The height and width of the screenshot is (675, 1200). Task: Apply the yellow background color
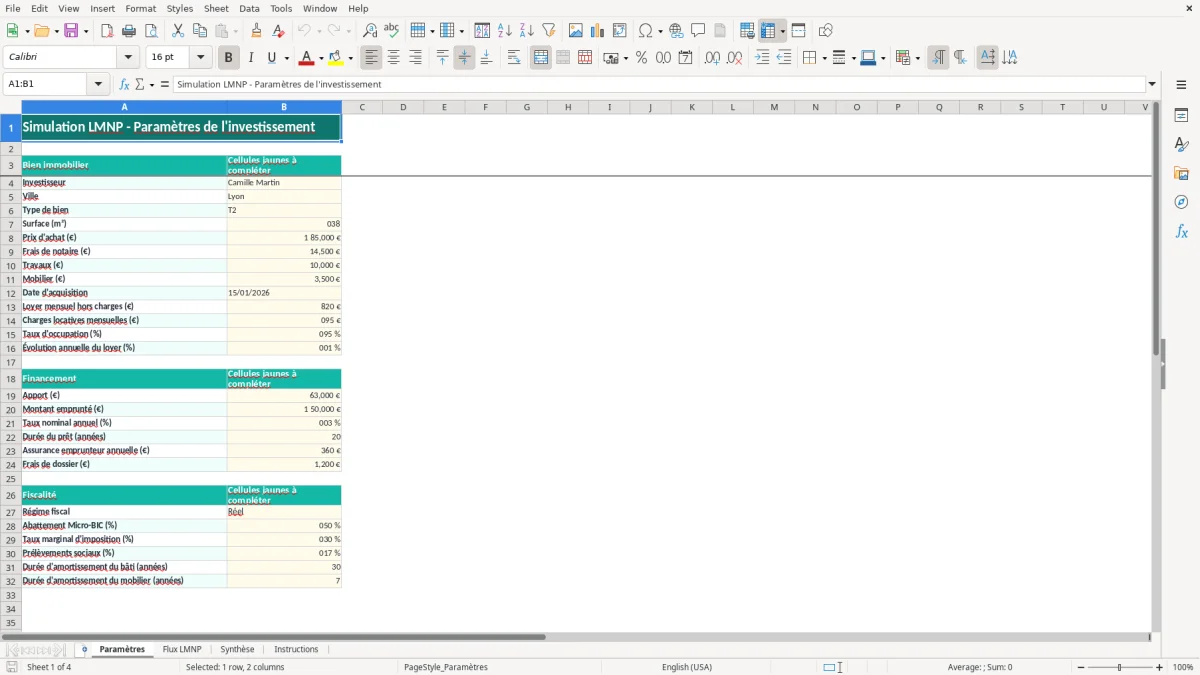tap(336, 58)
